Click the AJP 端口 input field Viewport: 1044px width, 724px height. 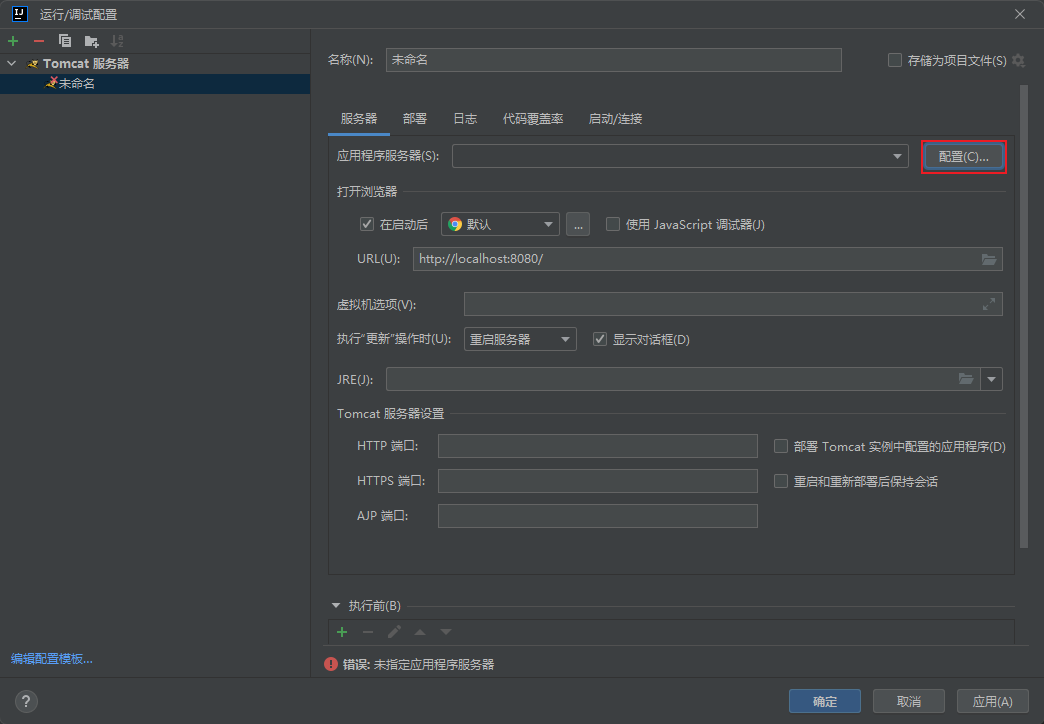point(597,516)
